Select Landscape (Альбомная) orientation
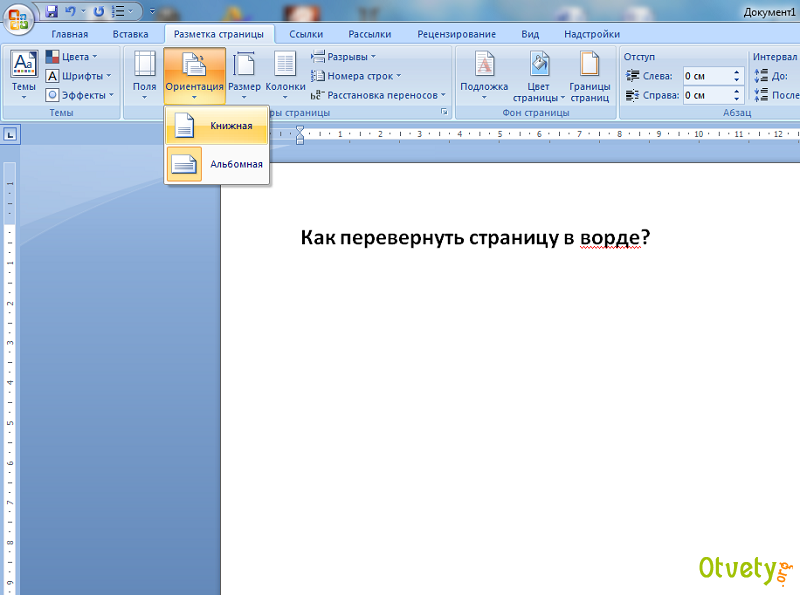This screenshot has width=800, height=595. pos(217,164)
